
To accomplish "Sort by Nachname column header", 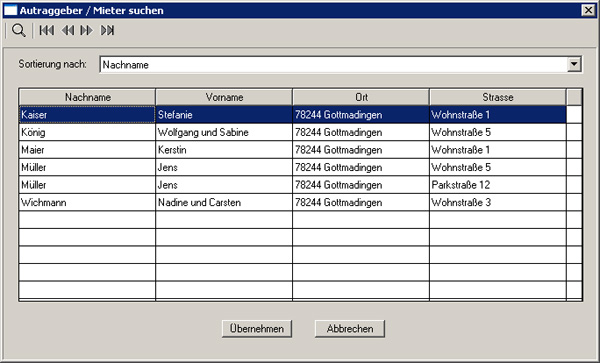I will 87,97.
